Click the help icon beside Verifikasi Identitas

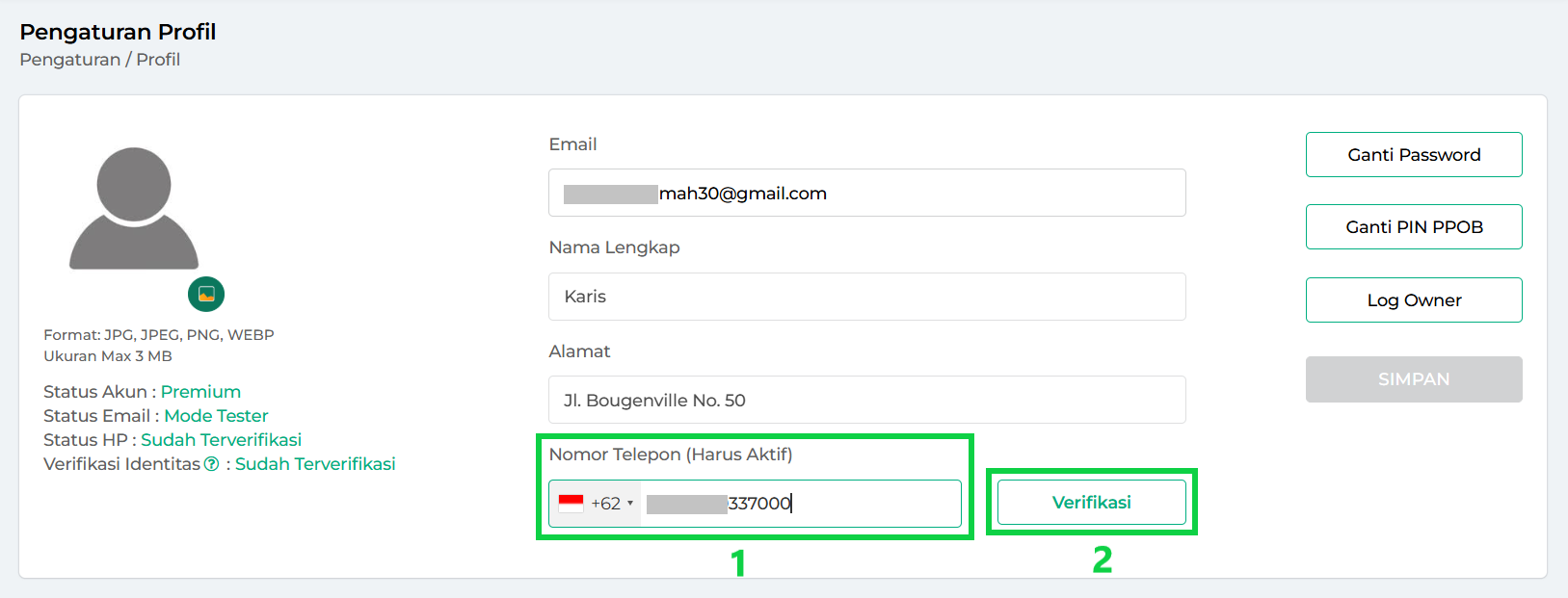tap(212, 464)
